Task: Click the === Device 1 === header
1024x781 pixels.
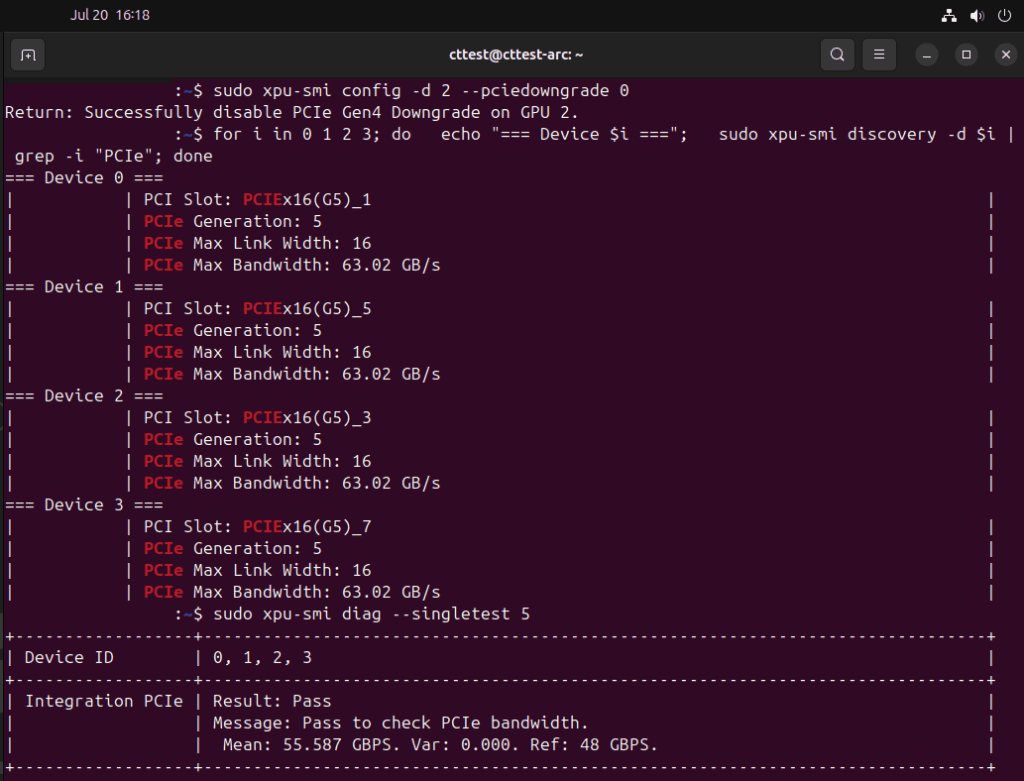Action: click(x=84, y=287)
